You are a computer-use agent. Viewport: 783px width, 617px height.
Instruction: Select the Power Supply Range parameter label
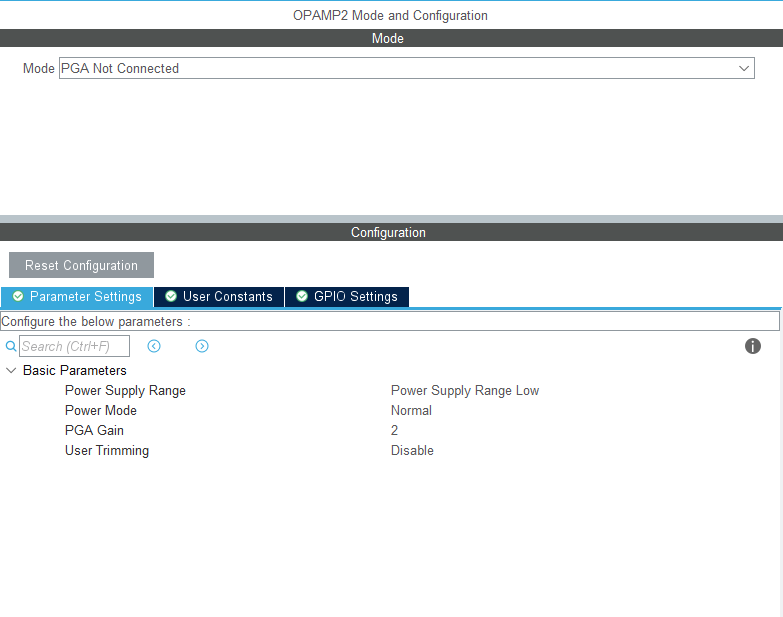(x=125, y=390)
